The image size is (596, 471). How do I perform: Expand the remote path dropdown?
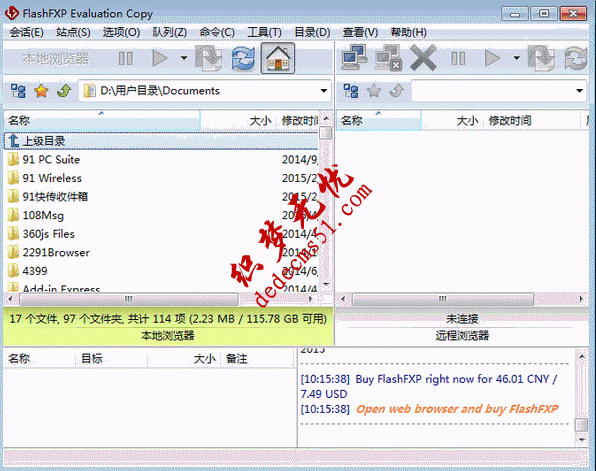click(579, 91)
